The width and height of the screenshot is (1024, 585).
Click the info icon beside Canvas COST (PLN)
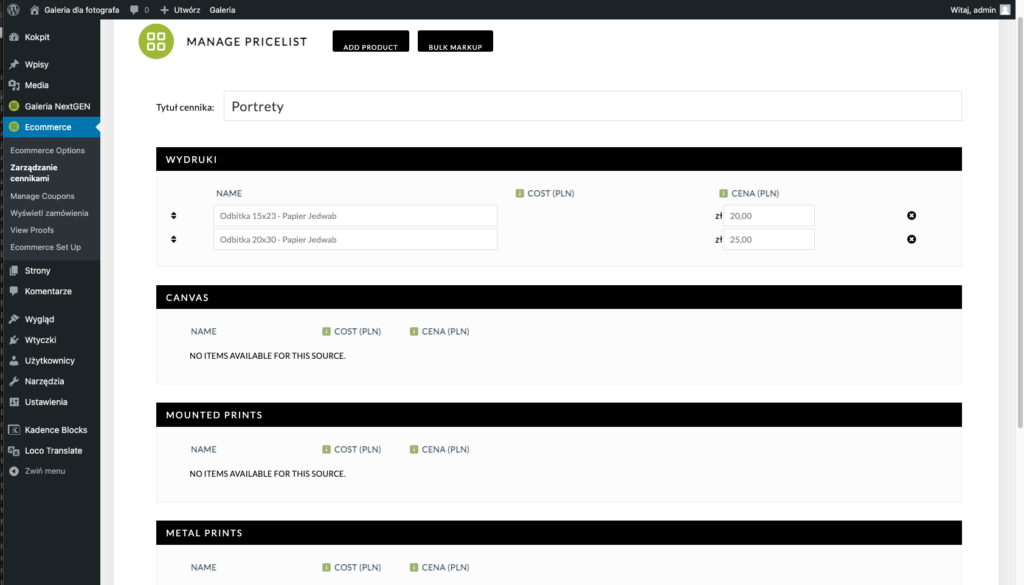tap(326, 331)
